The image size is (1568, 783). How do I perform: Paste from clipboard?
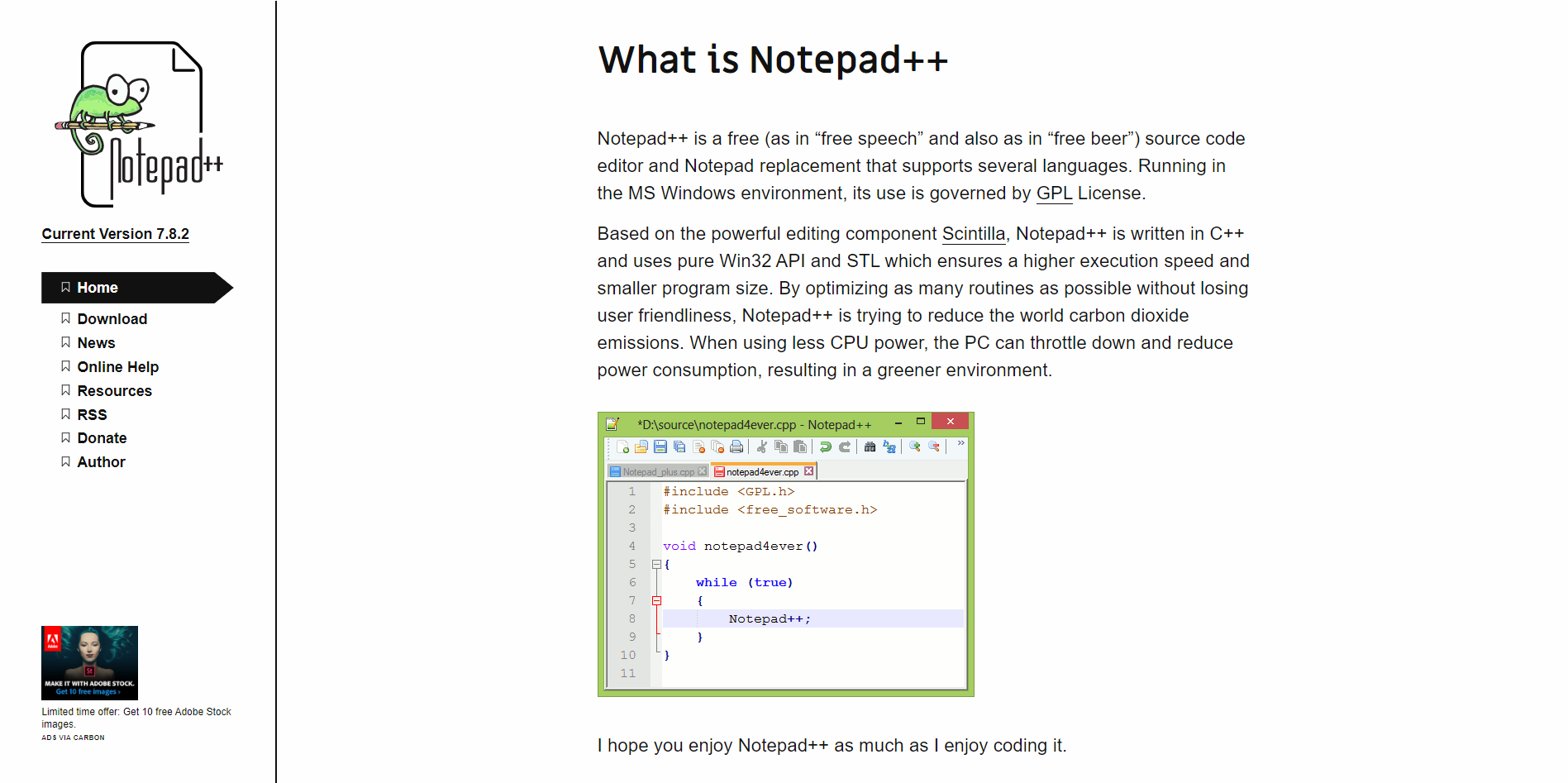800,447
